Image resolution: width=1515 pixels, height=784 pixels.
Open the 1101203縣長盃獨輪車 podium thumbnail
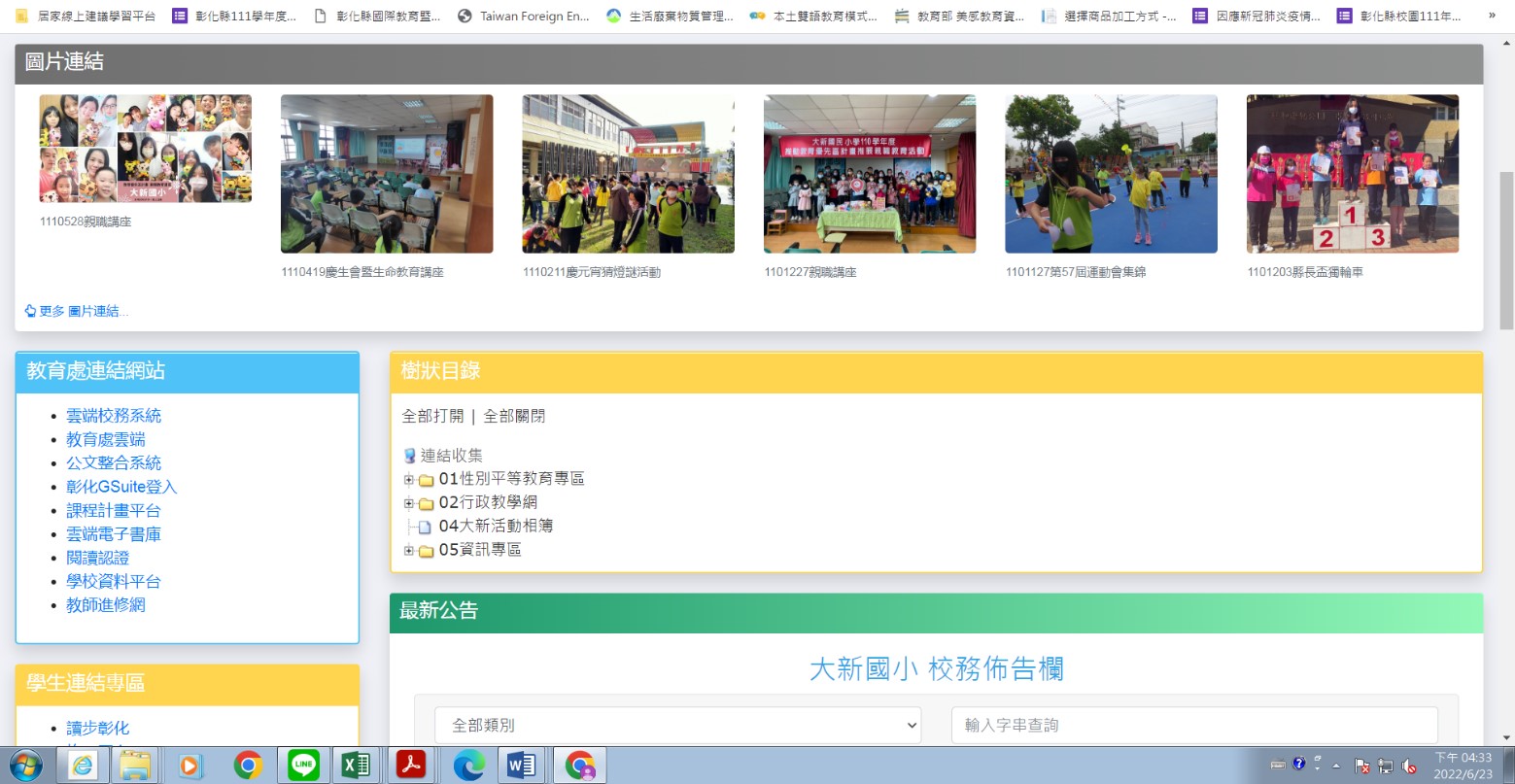(x=1353, y=174)
